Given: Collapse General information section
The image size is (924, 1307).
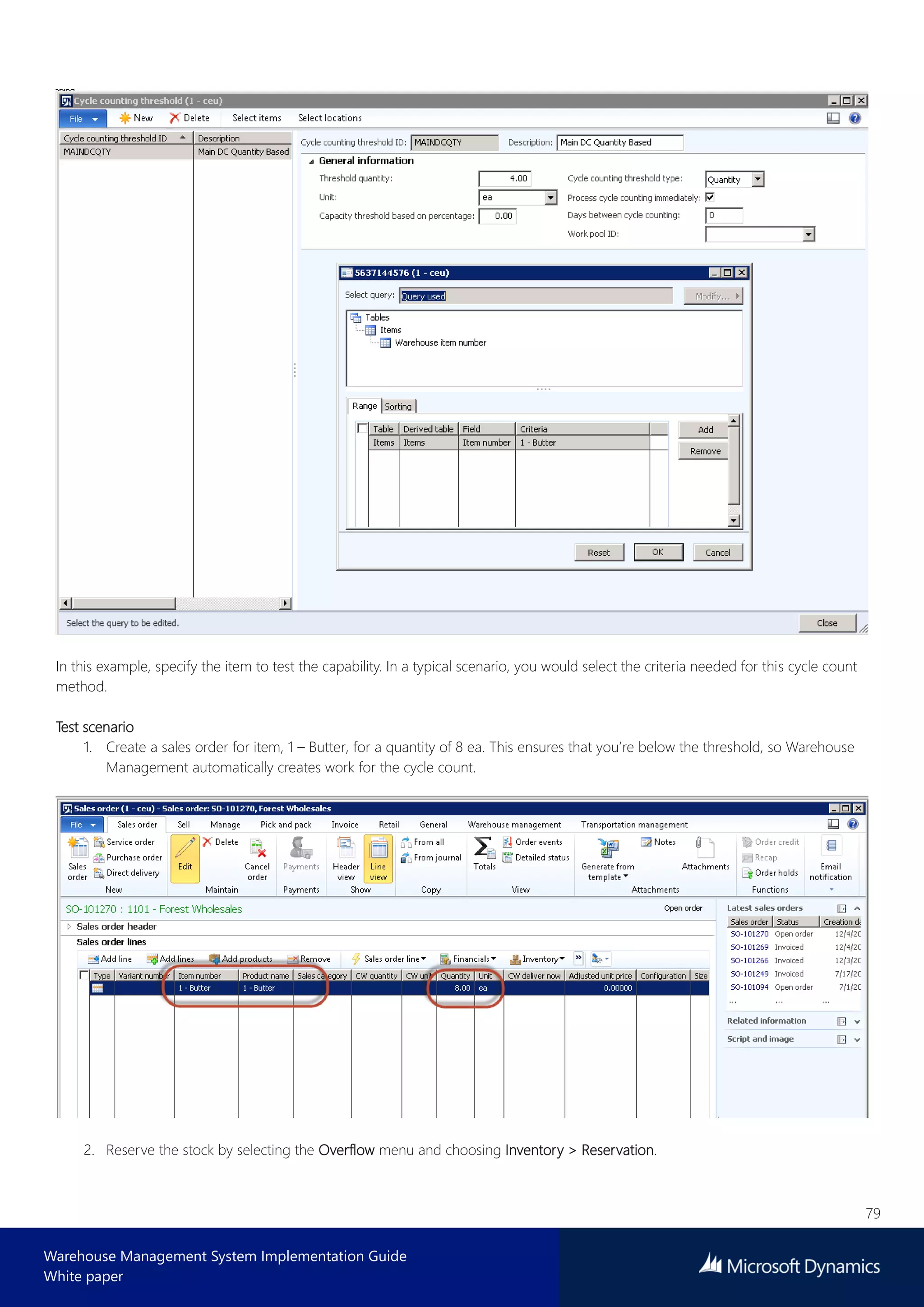Looking at the screenshot, I should tap(311, 162).
